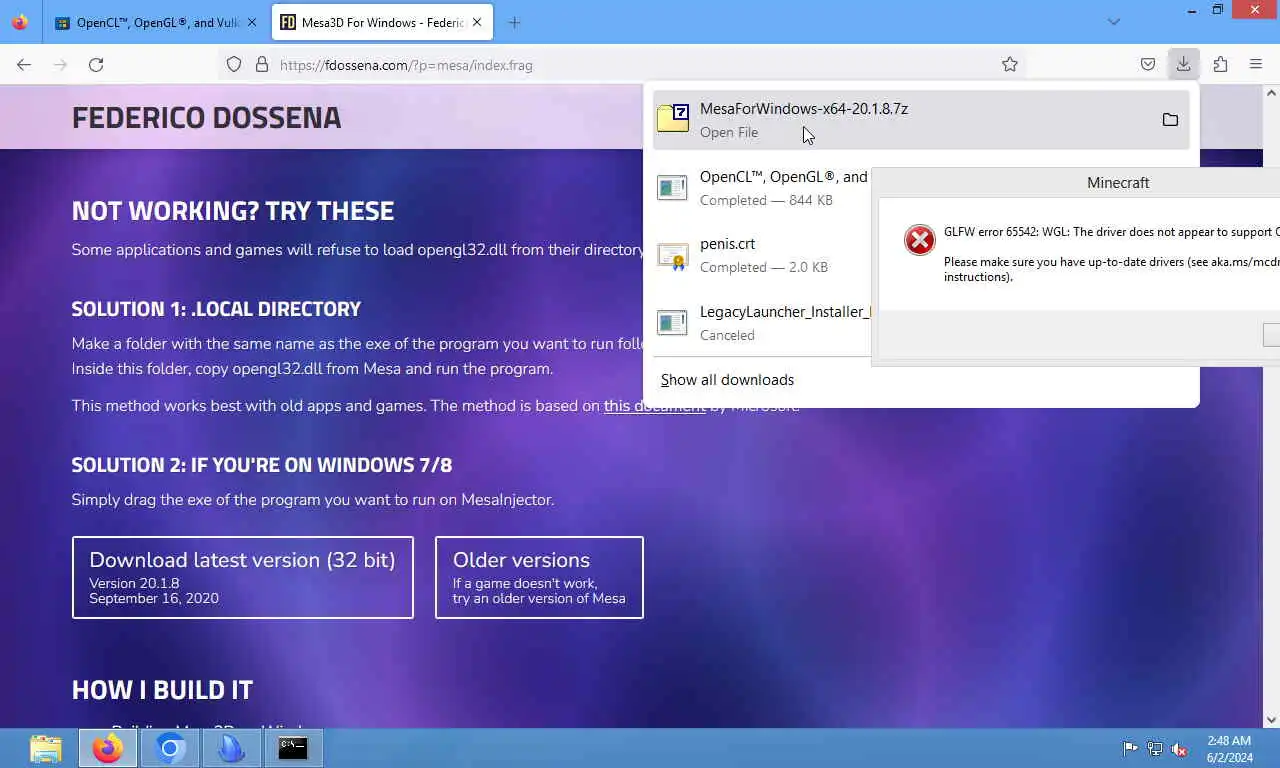Close the OpenCL, OpenGL and Vulkan tab
Screen dimensions: 1280x768
252,22
